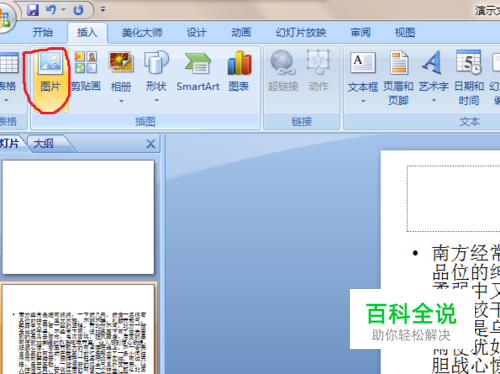Switch to the 大纲 outline pane tab
The height and width of the screenshot is (374, 500).
click(43, 144)
